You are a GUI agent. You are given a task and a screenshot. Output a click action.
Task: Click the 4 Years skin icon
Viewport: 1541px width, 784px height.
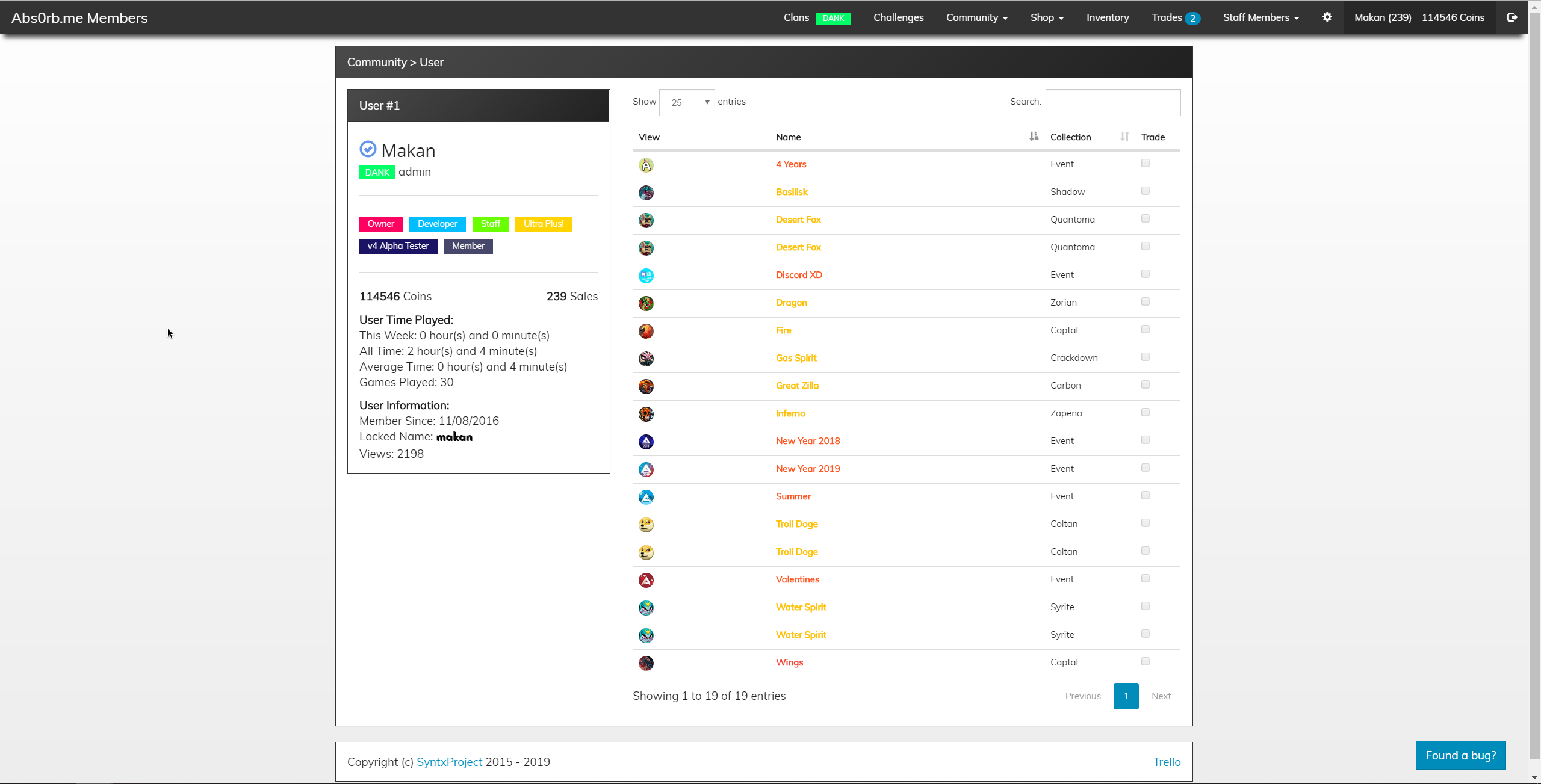pos(646,165)
